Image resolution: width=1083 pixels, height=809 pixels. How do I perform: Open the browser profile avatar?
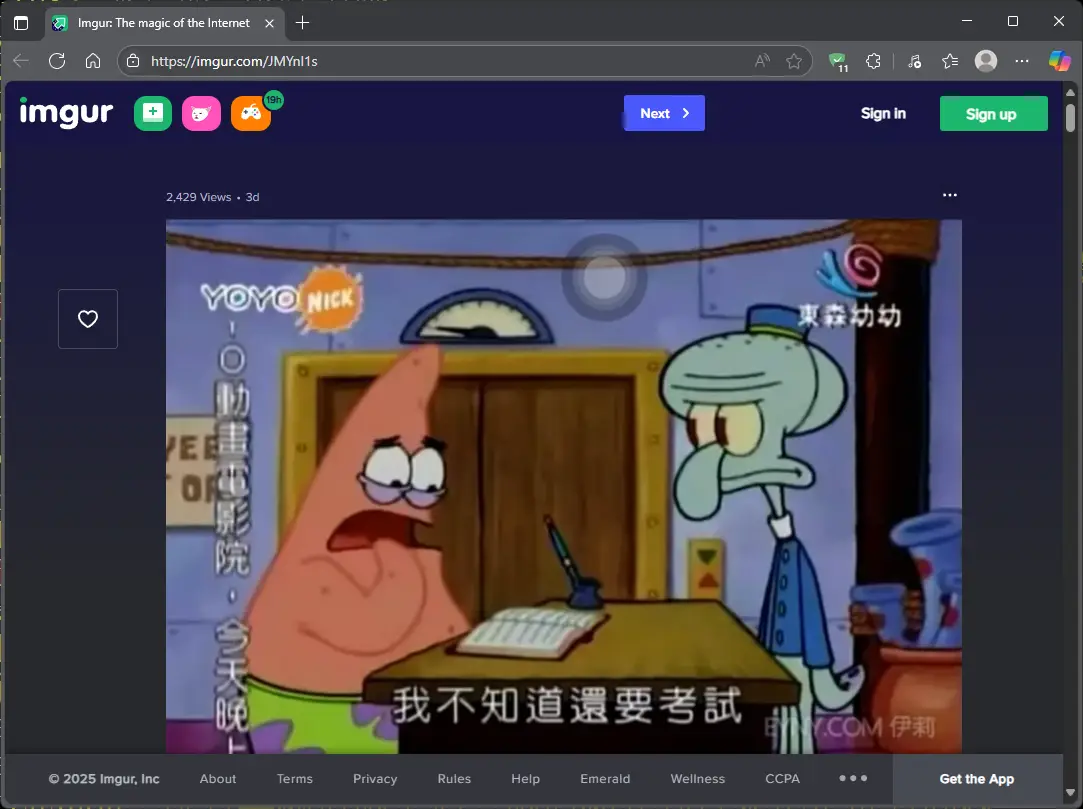[986, 61]
